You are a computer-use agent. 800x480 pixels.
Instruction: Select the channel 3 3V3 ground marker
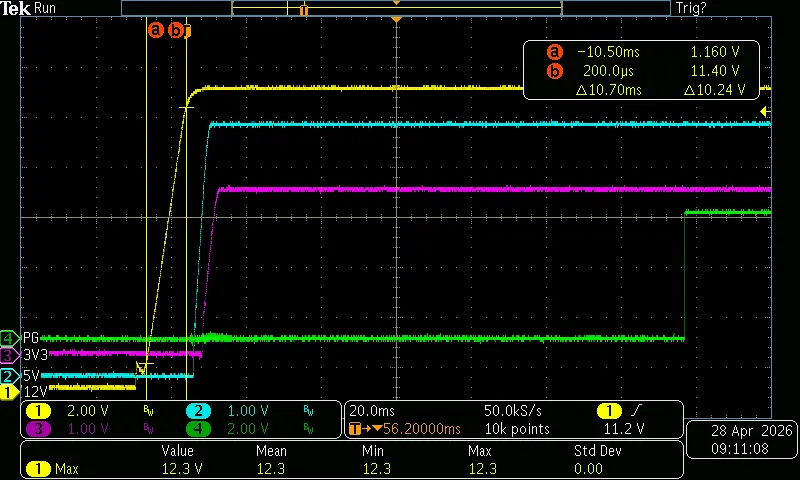pyautogui.click(x=9, y=355)
